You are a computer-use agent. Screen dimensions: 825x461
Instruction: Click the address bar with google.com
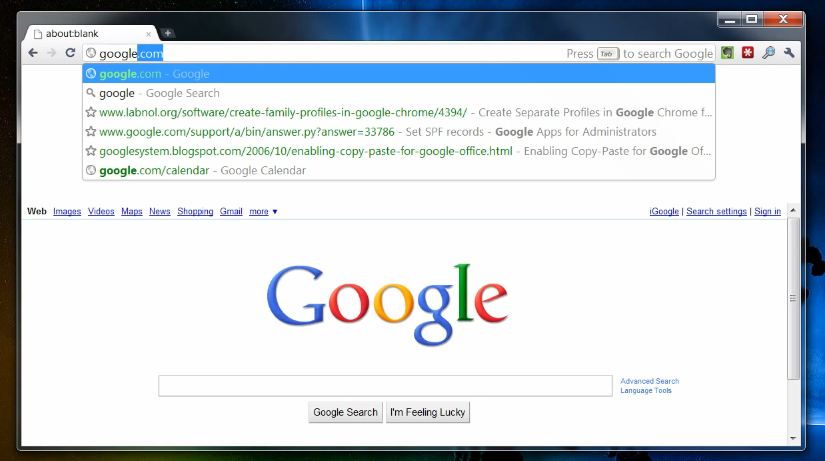399,53
